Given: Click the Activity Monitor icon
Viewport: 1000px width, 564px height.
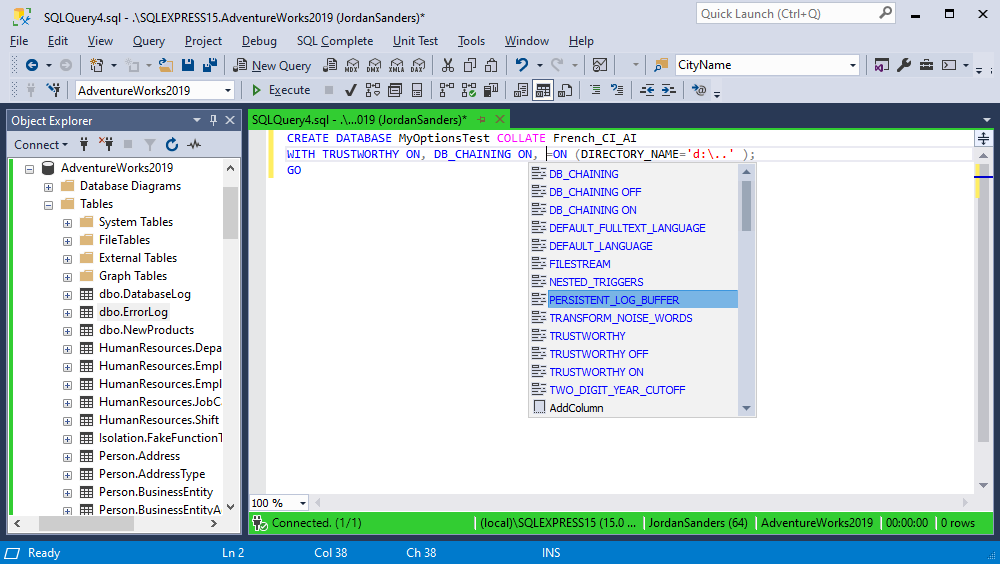Looking at the screenshot, I should tap(599, 65).
